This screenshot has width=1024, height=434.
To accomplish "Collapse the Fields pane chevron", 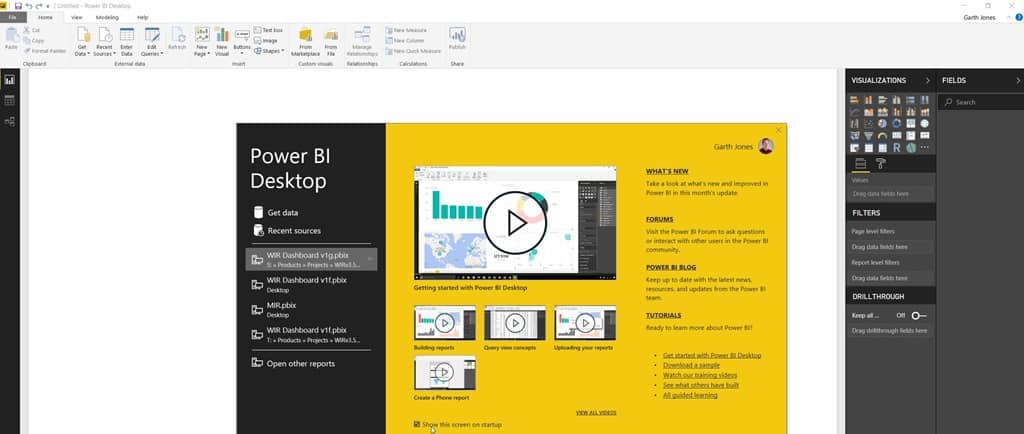I will [1017, 80].
